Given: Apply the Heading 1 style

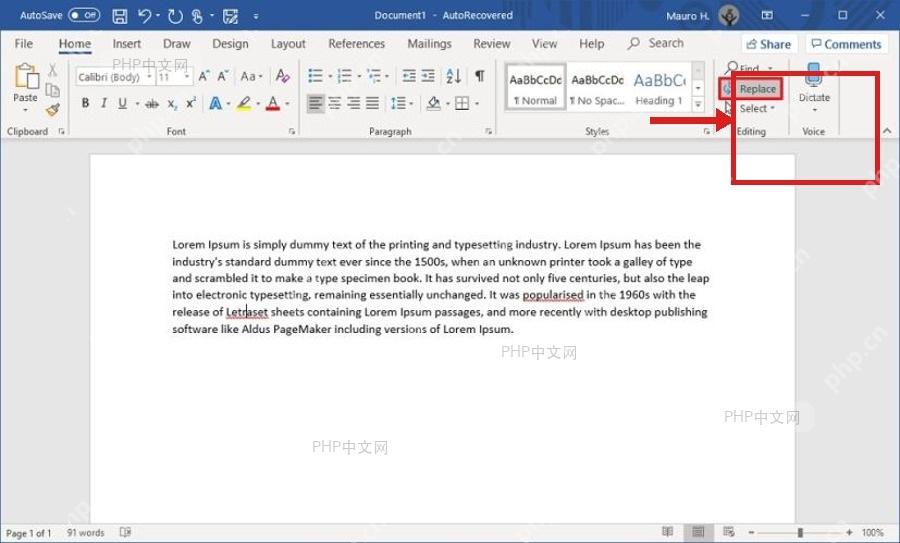Looking at the screenshot, I should (660, 86).
